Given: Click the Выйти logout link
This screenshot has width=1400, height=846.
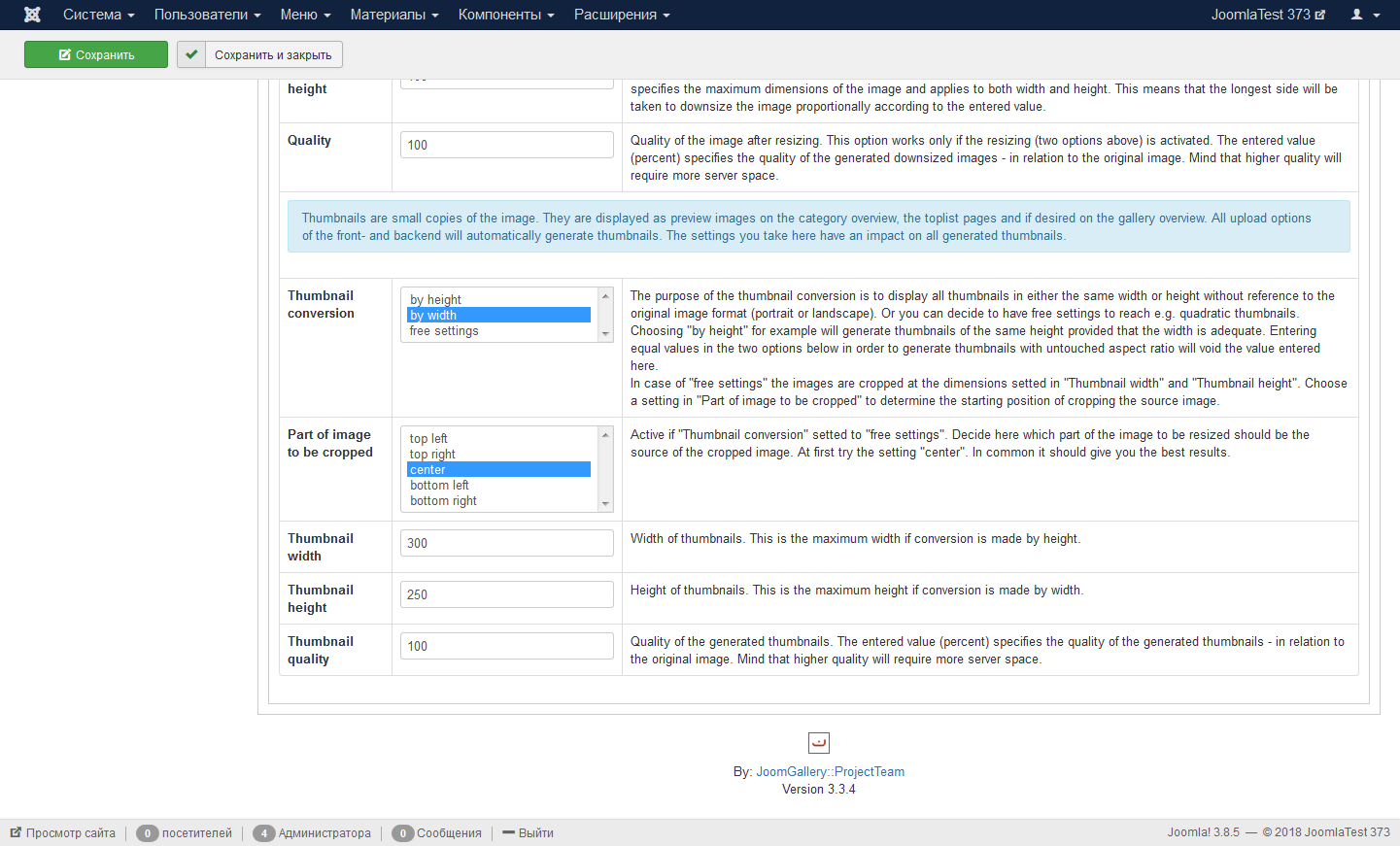Looking at the screenshot, I should pos(536,833).
